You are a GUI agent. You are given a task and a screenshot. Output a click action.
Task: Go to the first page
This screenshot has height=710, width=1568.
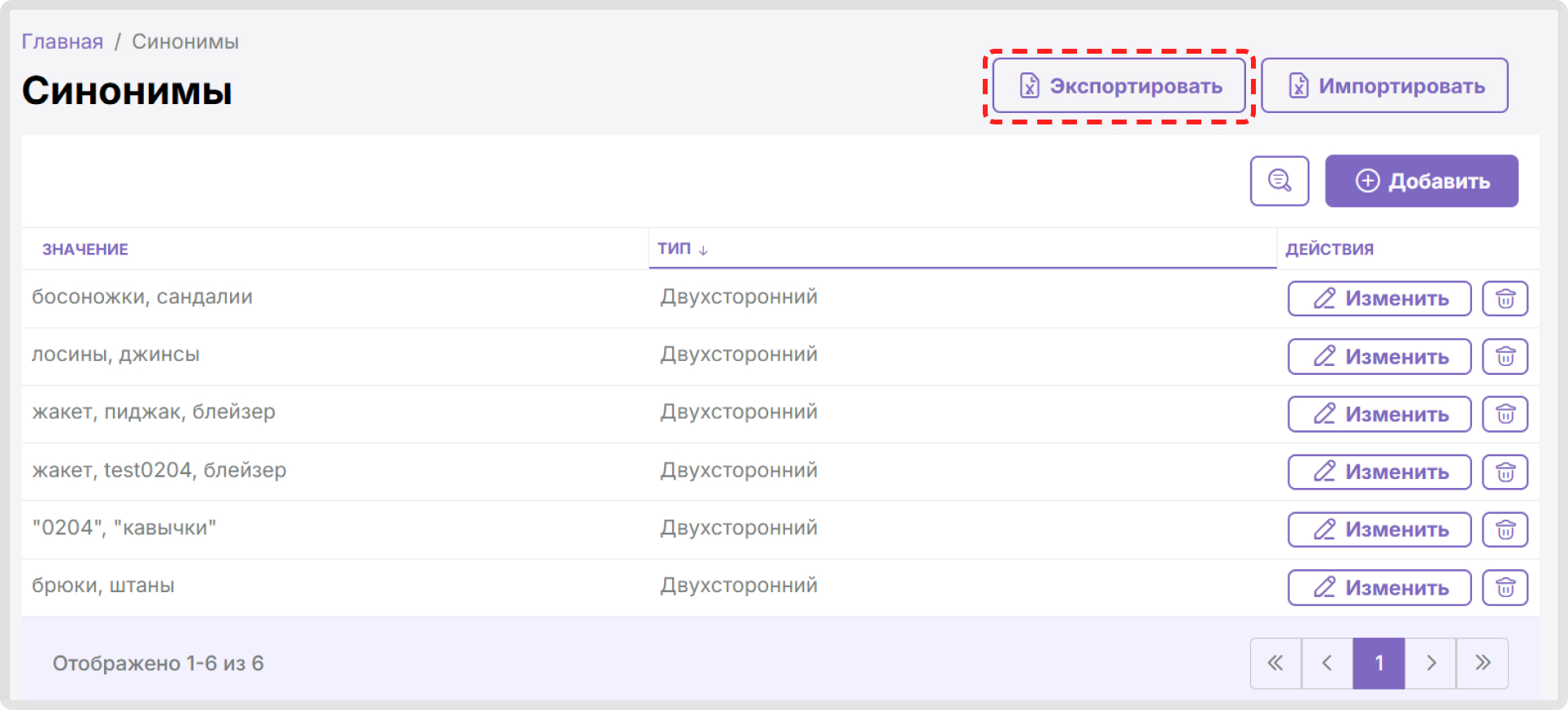point(1275,663)
